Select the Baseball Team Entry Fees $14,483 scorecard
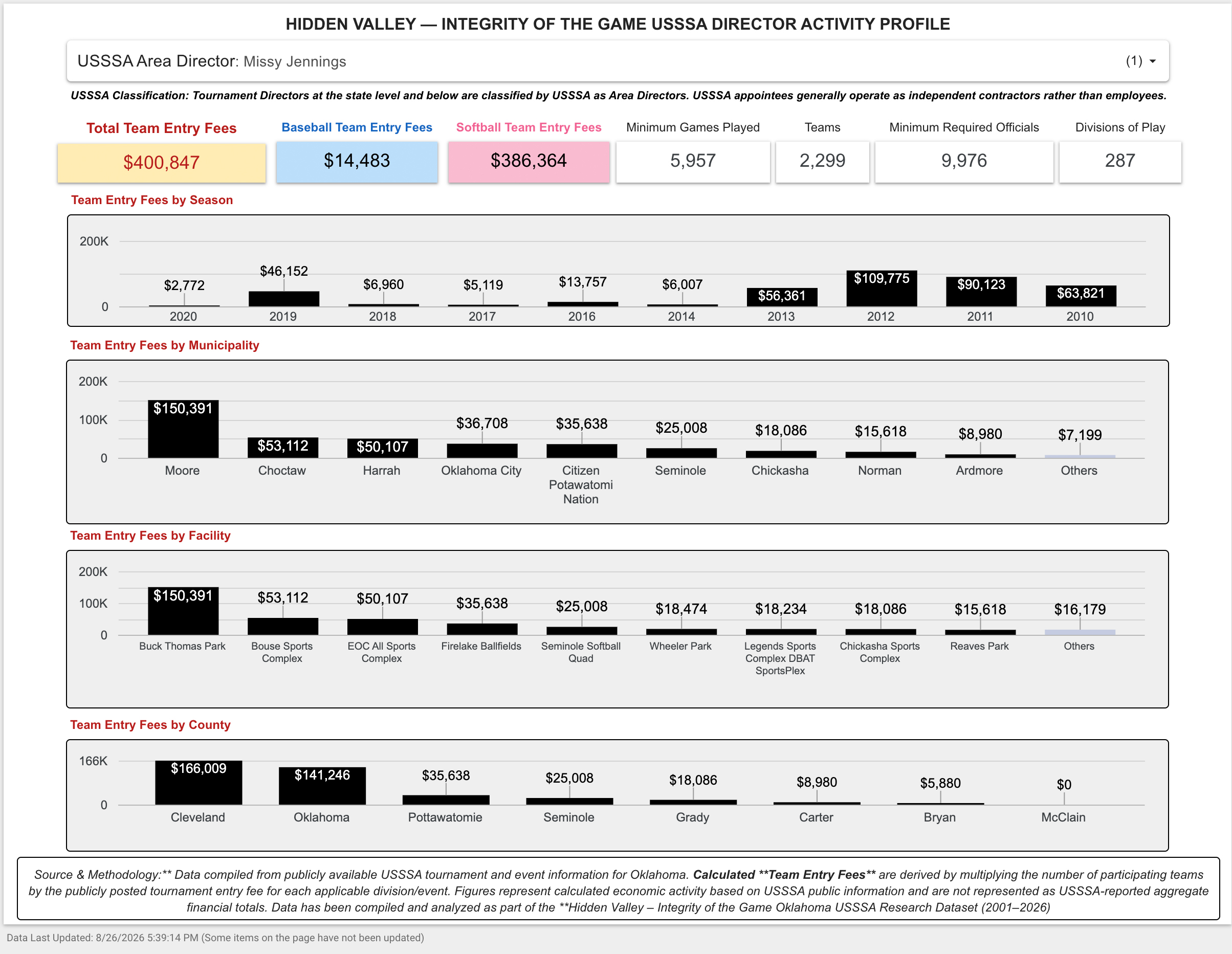Screen dimensions: 1232x954 coord(357,161)
